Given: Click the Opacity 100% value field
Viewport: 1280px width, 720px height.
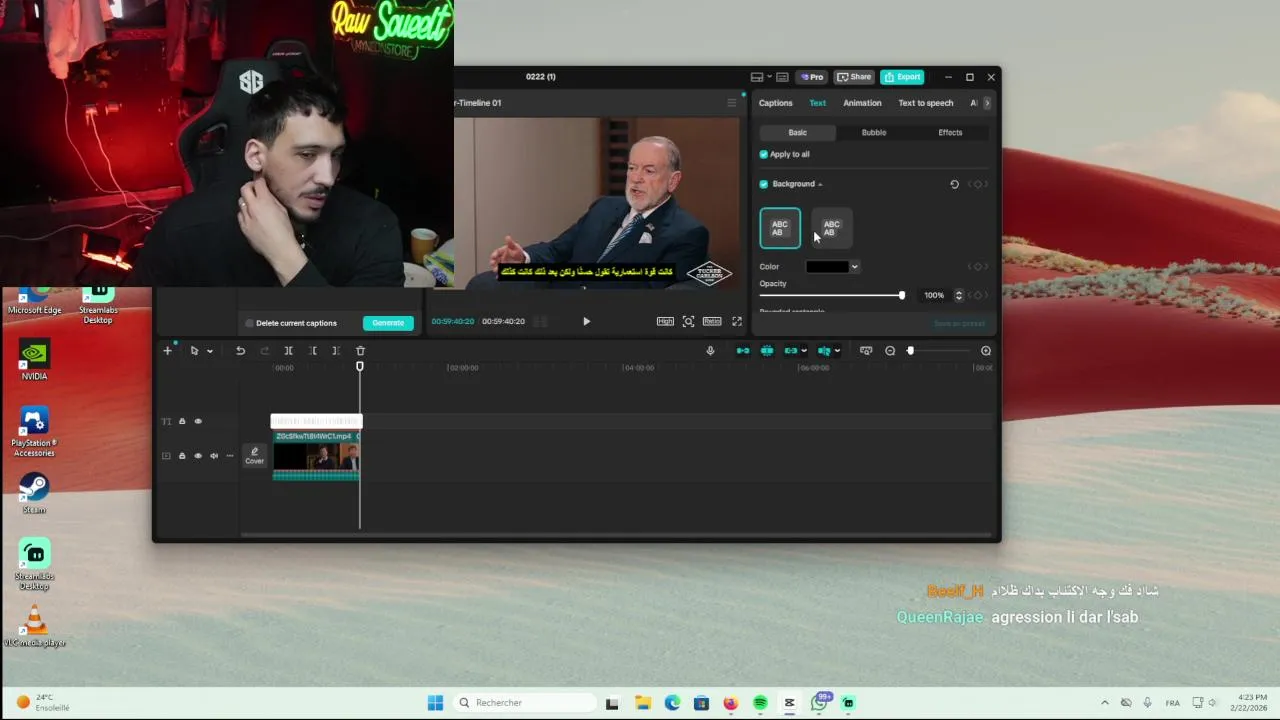Looking at the screenshot, I should [x=934, y=295].
